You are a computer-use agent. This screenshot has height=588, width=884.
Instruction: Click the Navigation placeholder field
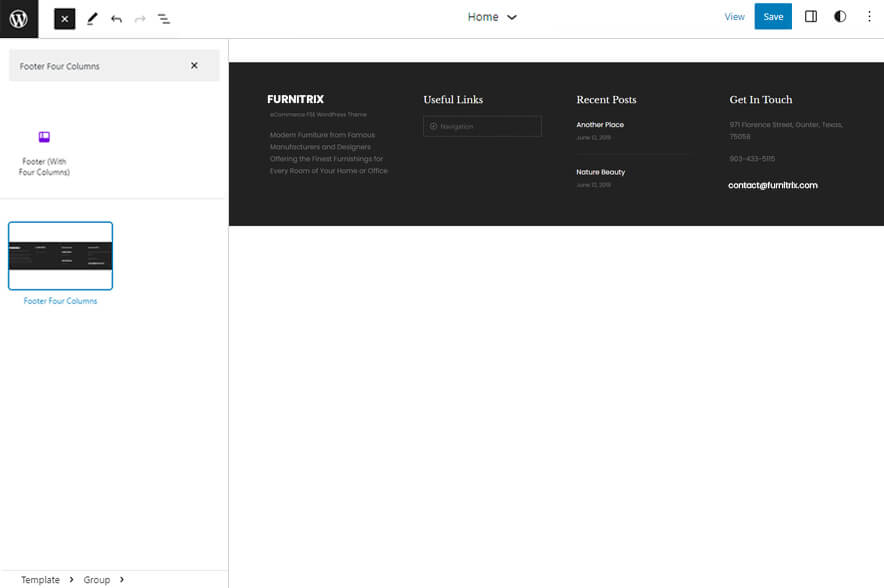(x=482, y=126)
